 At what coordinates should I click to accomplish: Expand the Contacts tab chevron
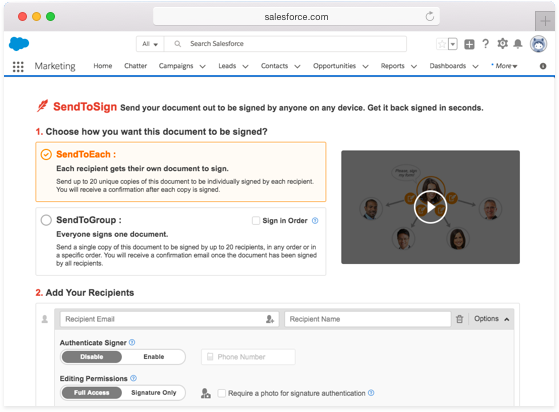coord(297,66)
